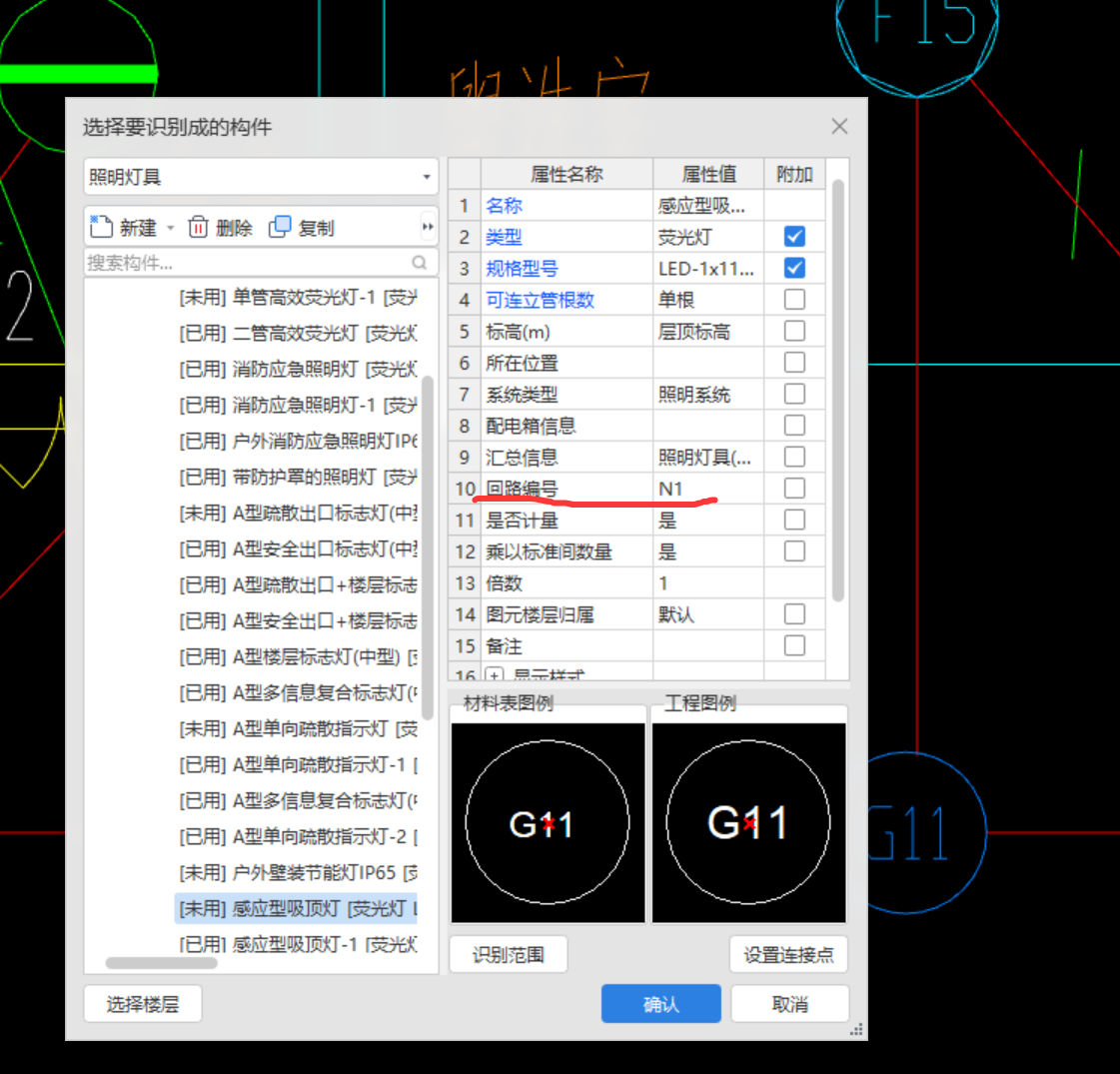Select 二管高效荧光灯 in component list

[298, 333]
